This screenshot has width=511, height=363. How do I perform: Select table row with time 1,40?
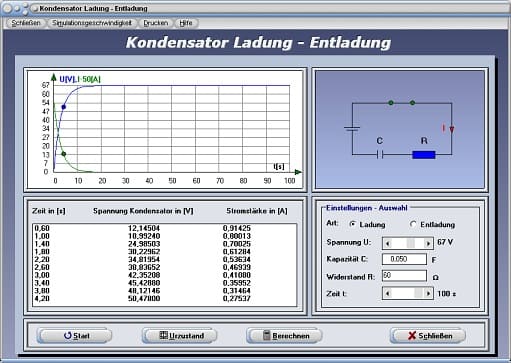(x=164, y=244)
